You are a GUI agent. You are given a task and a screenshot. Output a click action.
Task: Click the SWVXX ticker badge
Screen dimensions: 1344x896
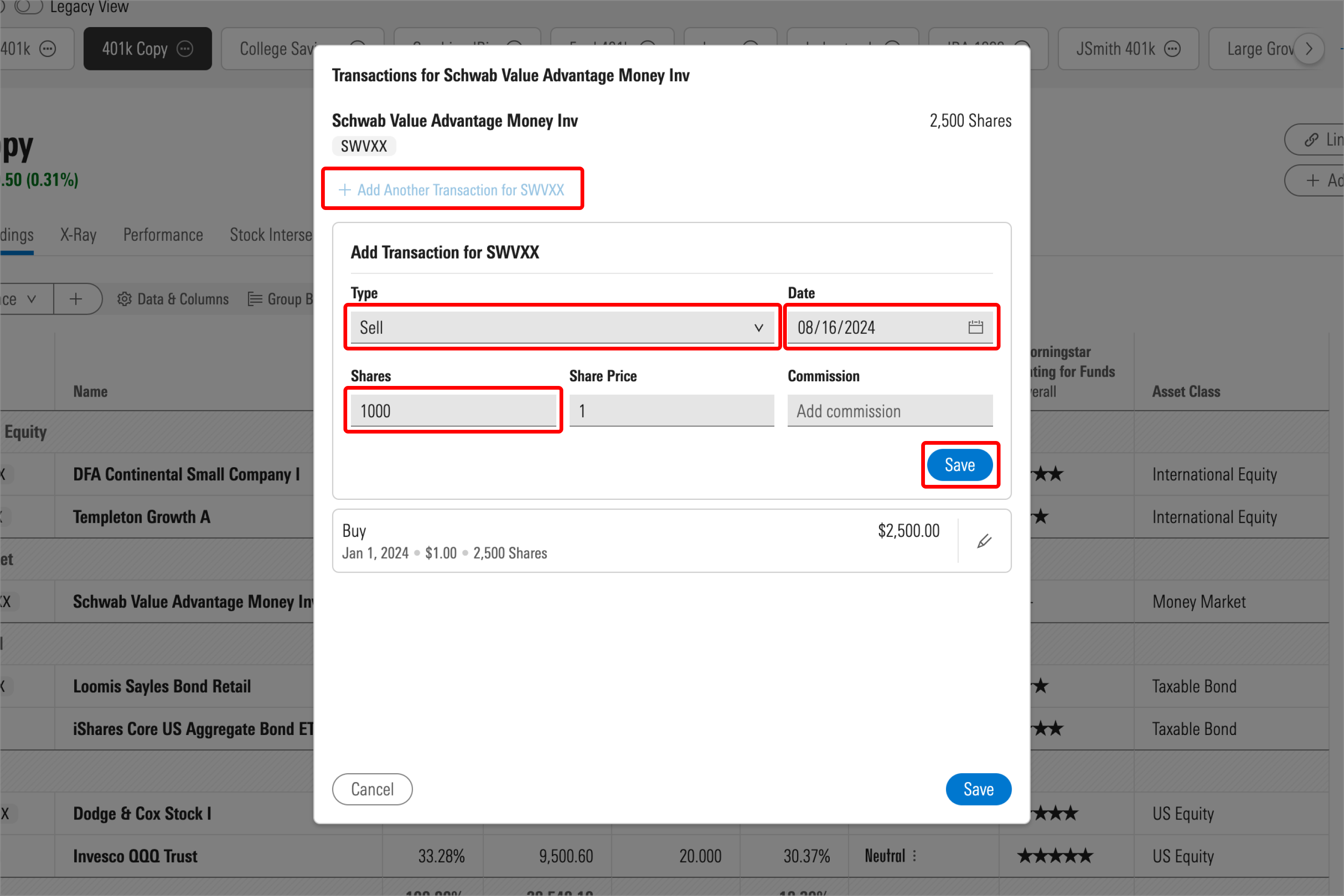click(x=364, y=146)
